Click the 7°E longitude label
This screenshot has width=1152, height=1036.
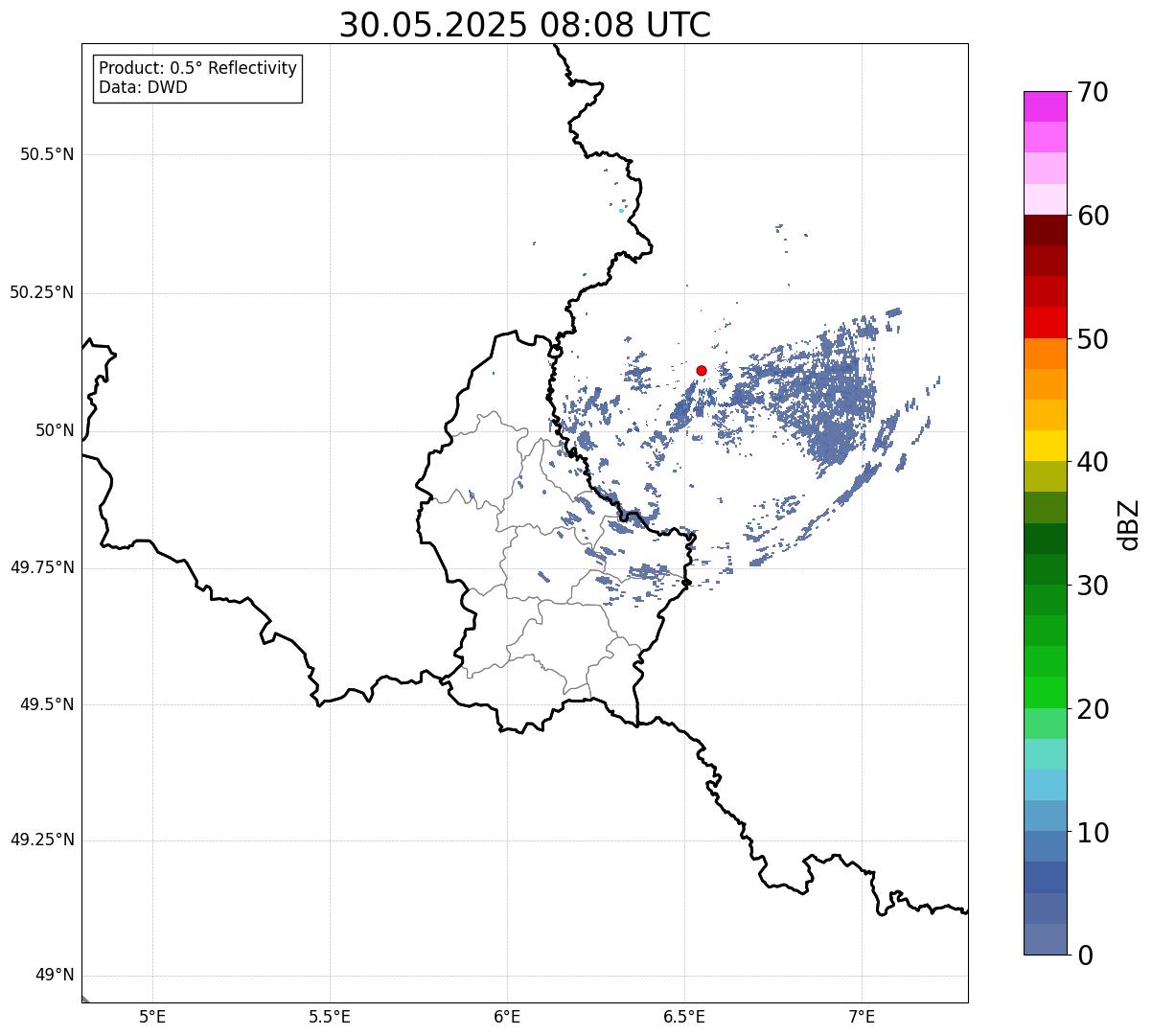[862, 1017]
